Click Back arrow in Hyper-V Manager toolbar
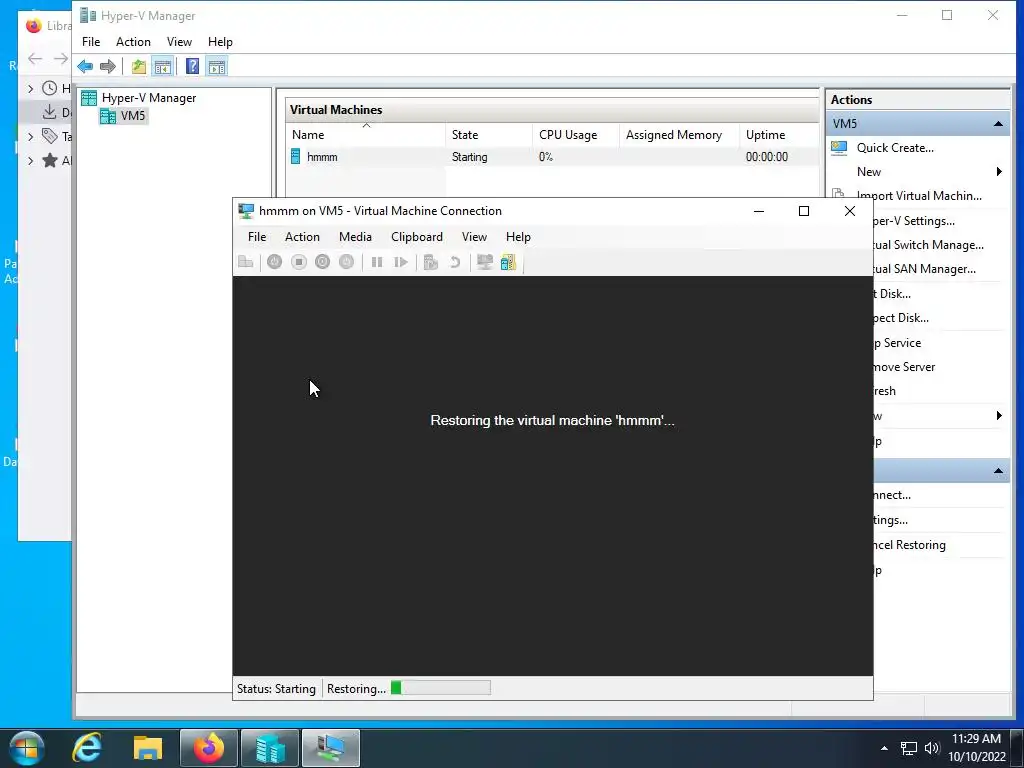This screenshot has height=768, width=1024. point(85,66)
